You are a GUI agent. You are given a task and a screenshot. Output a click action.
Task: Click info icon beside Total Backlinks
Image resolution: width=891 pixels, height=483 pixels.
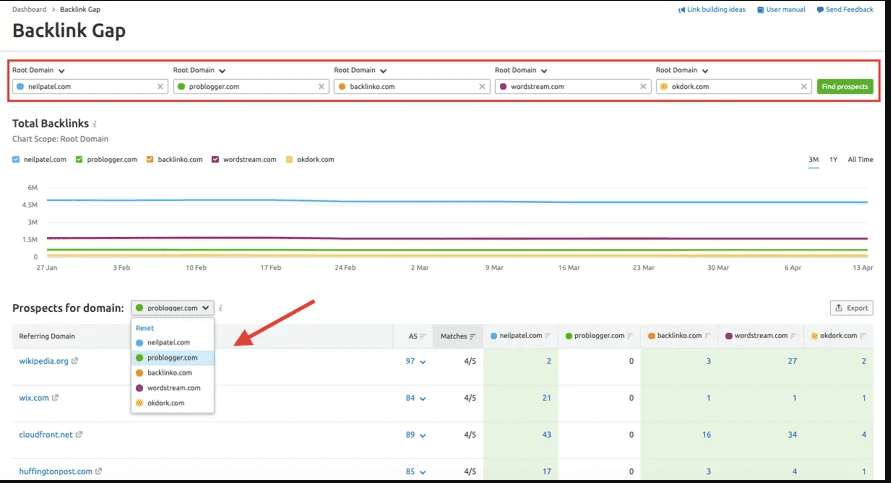point(95,124)
